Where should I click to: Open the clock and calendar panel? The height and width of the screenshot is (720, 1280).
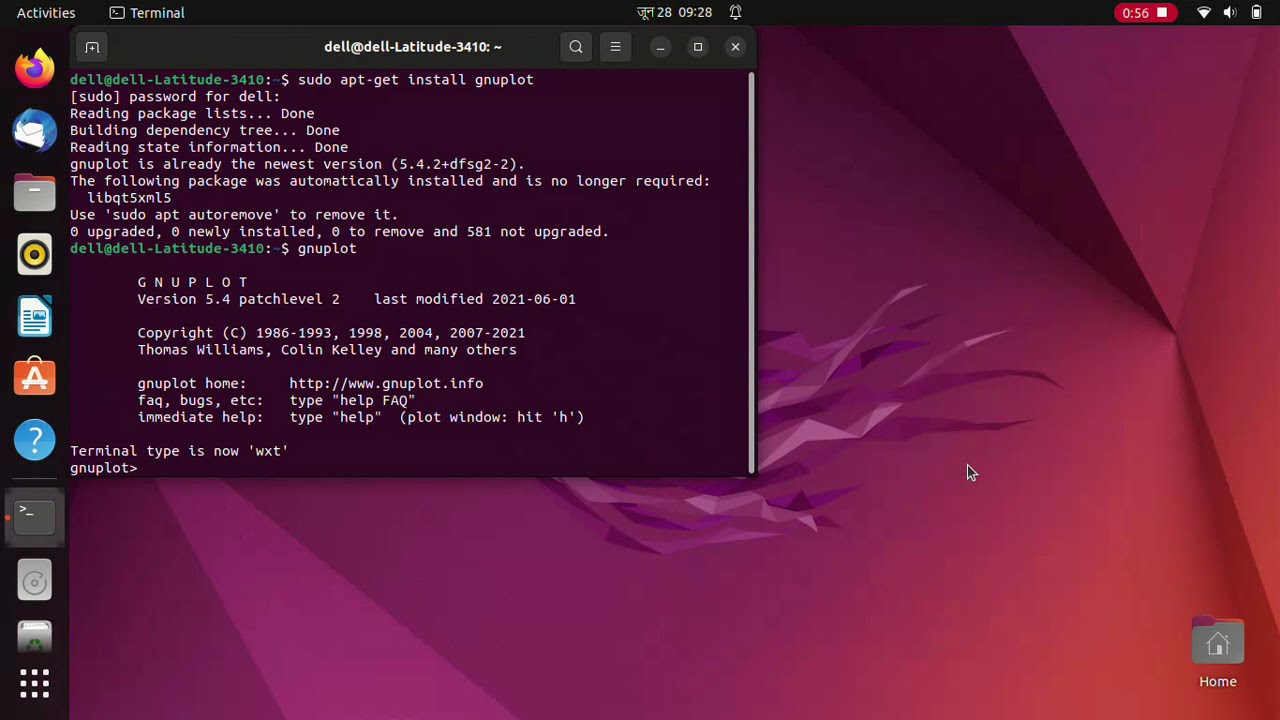(674, 13)
